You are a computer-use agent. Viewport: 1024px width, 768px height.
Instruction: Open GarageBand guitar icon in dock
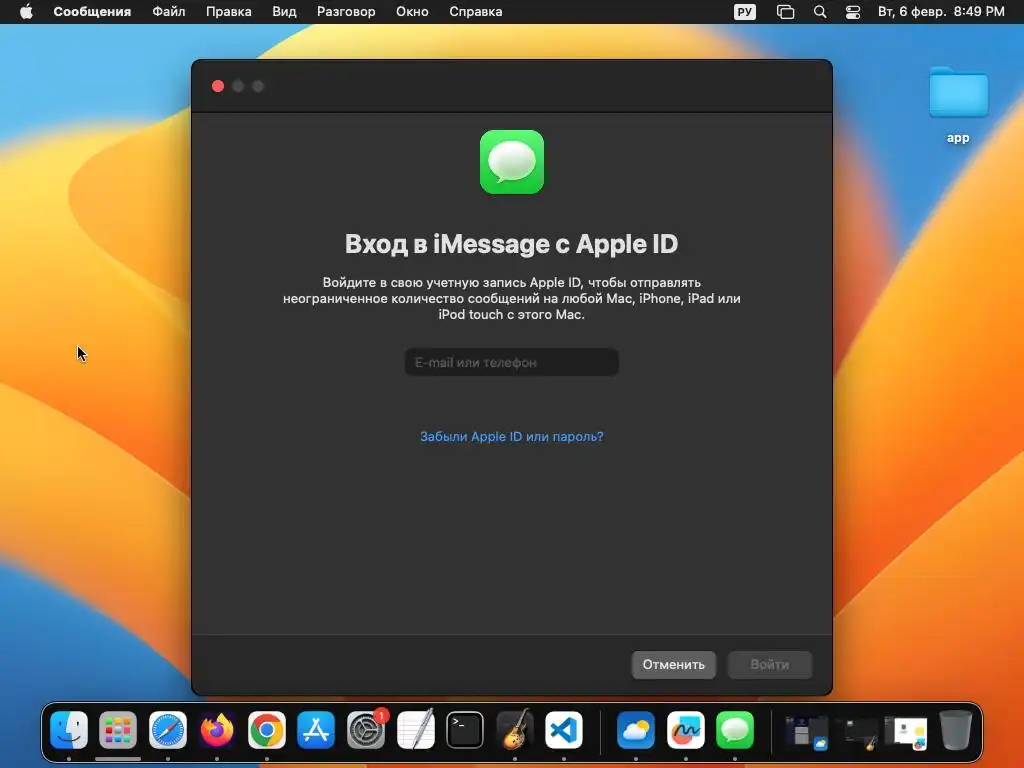click(515, 729)
